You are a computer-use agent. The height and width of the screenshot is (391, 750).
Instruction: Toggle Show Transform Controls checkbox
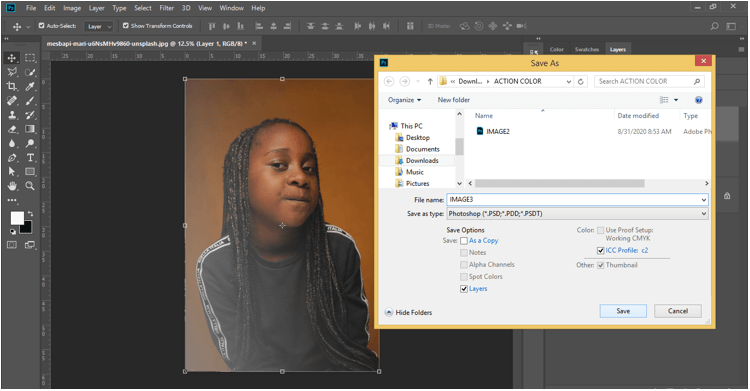tap(126, 26)
